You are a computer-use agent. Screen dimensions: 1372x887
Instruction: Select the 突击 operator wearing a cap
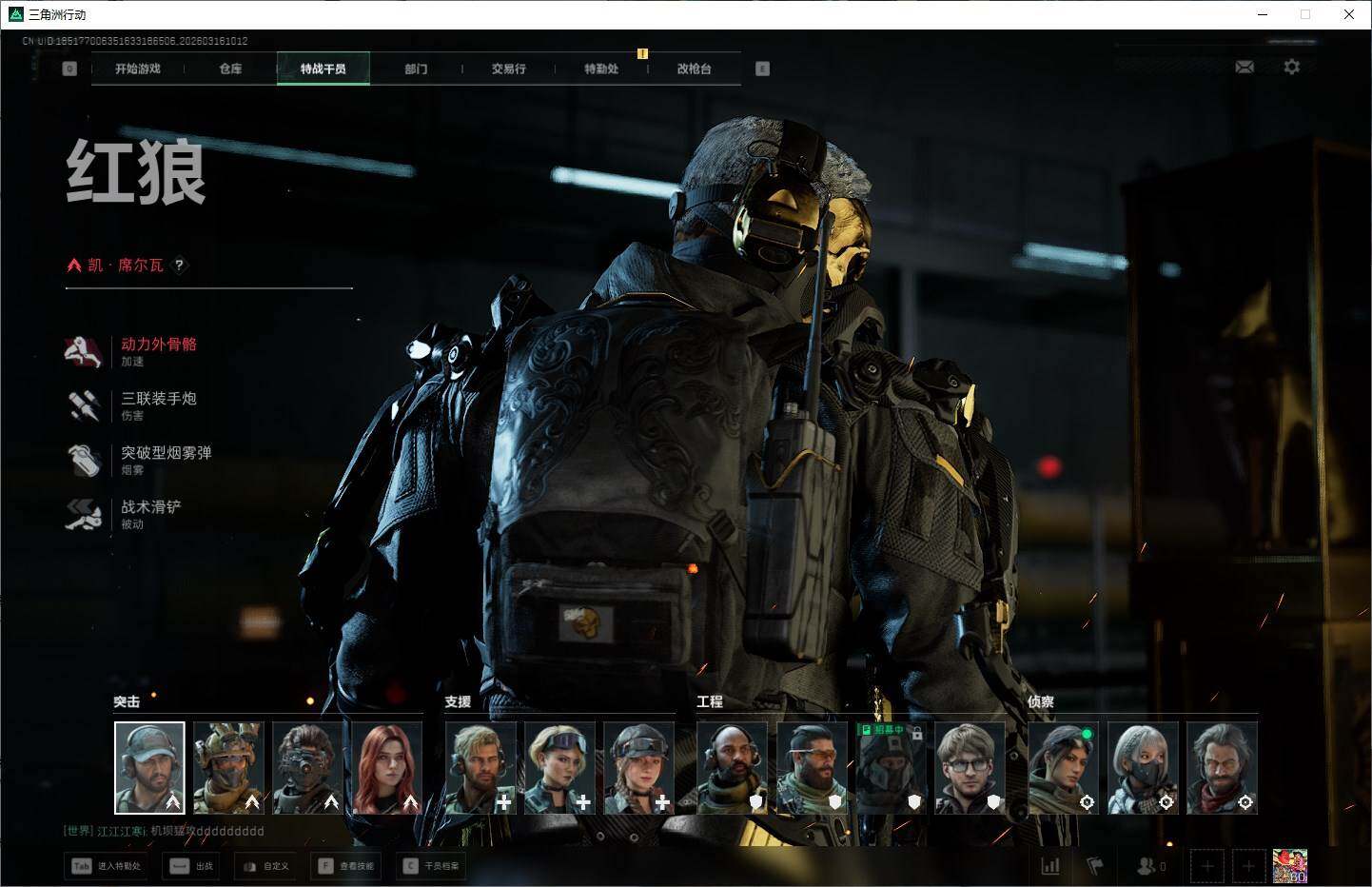pyautogui.click(x=149, y=768)
